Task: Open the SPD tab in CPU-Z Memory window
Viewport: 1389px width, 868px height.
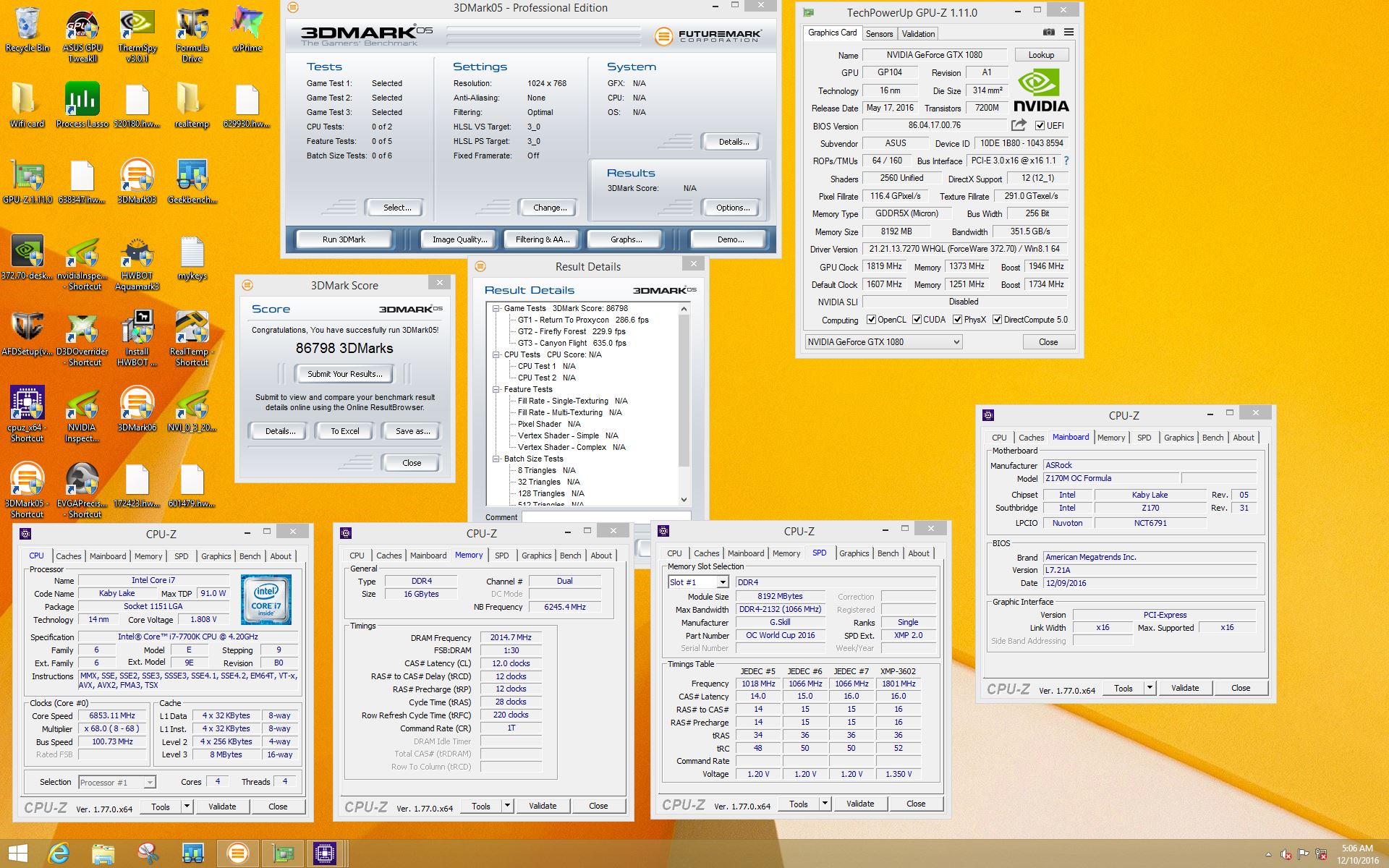Action: (501, 556)
